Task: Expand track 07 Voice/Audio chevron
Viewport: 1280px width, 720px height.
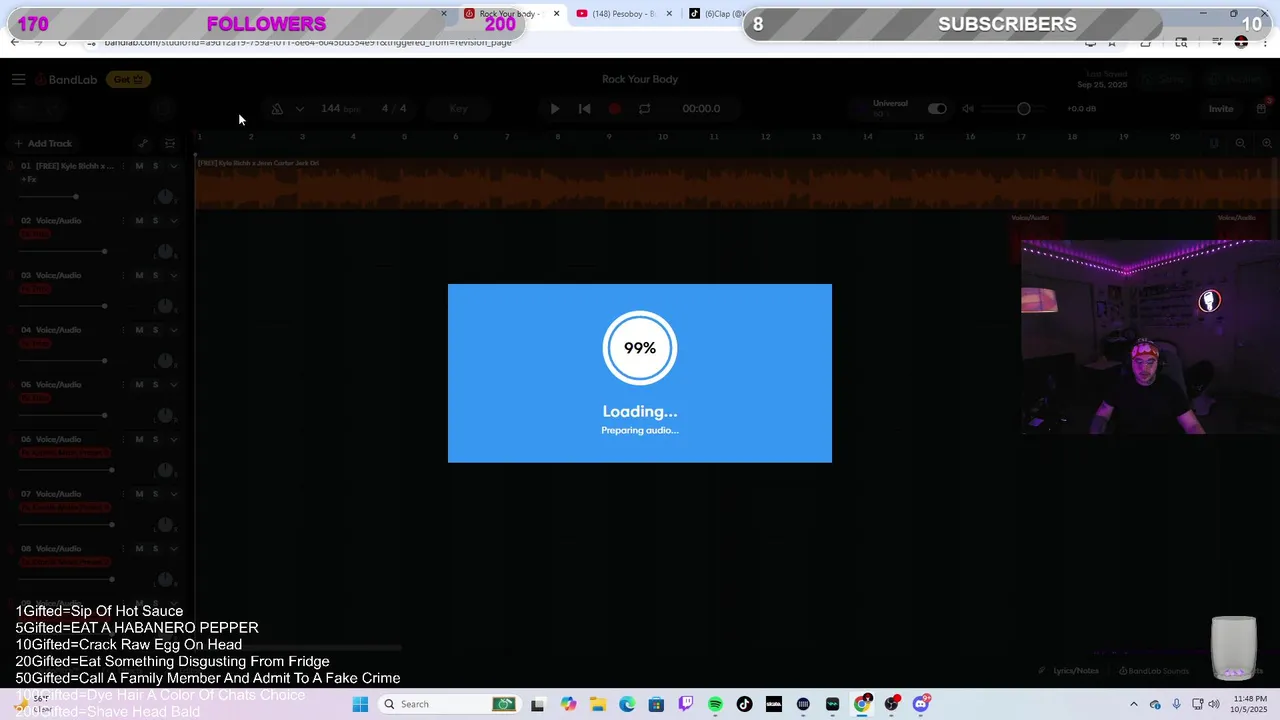Action: pos(173,494)
